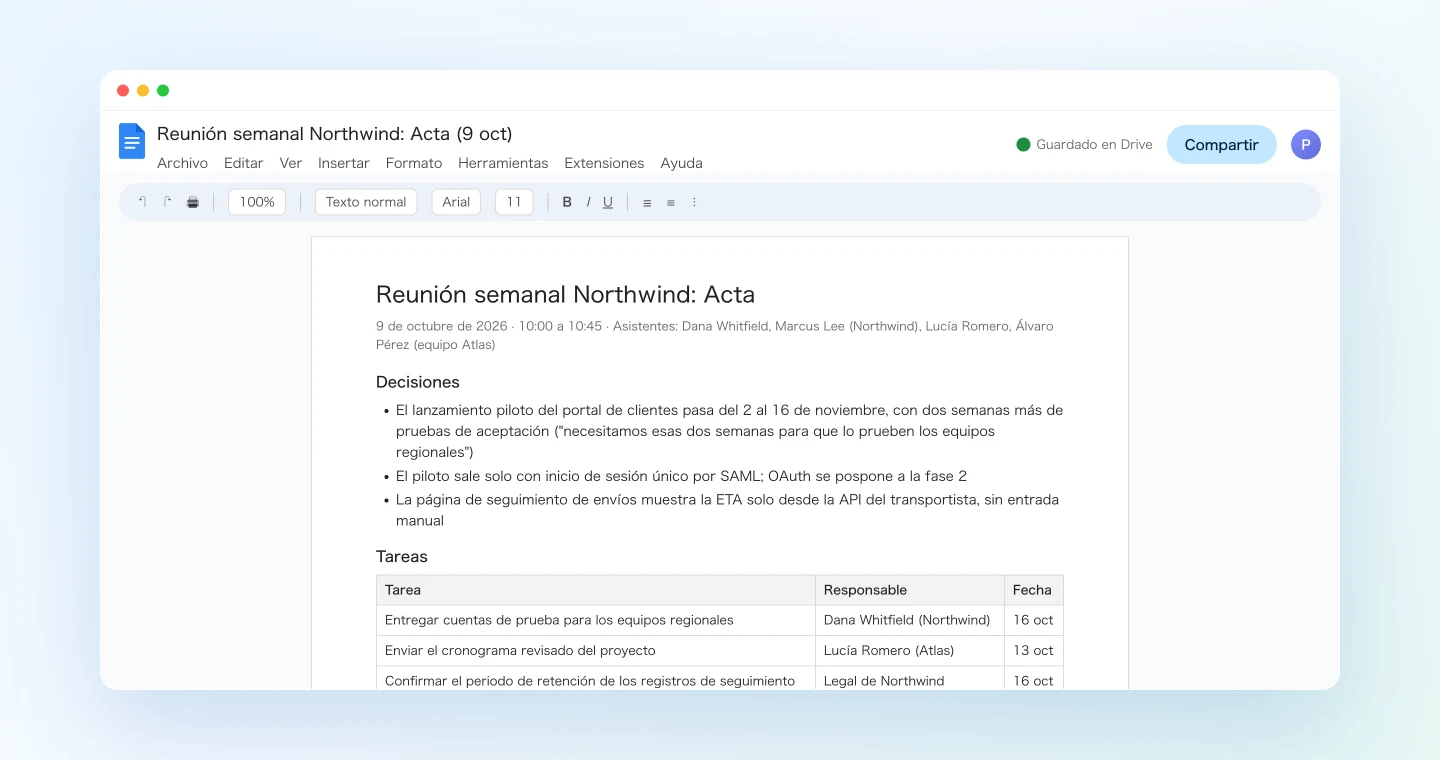Click the Responsable column header cell
Image resolution: width=1440 pixels, height=760 pixels.
click(910, 590)
